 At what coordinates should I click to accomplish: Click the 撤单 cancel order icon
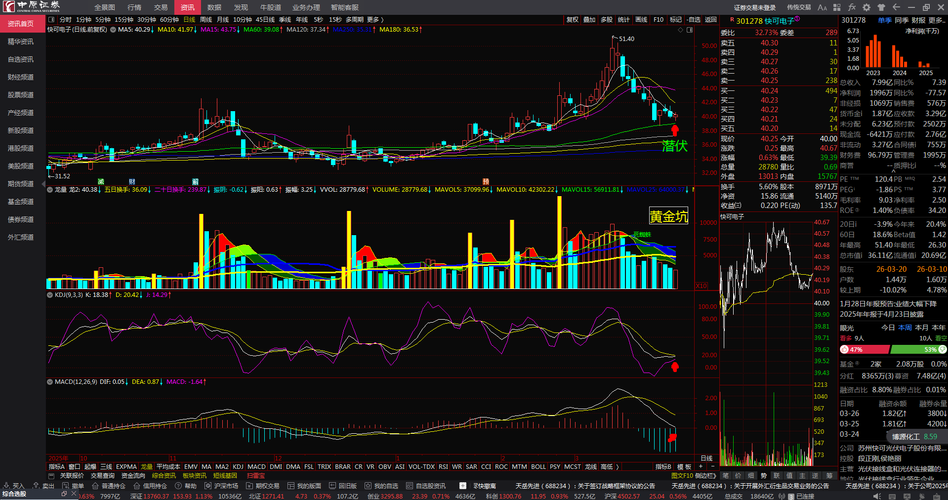(x=65, y=485)
